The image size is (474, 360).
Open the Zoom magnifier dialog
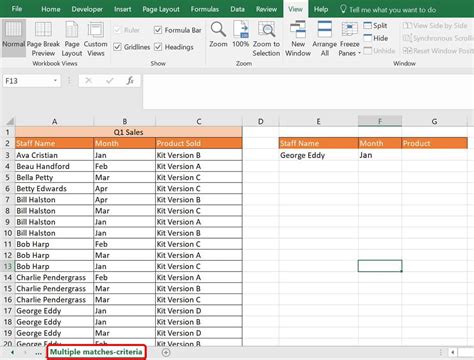[218, 34]
